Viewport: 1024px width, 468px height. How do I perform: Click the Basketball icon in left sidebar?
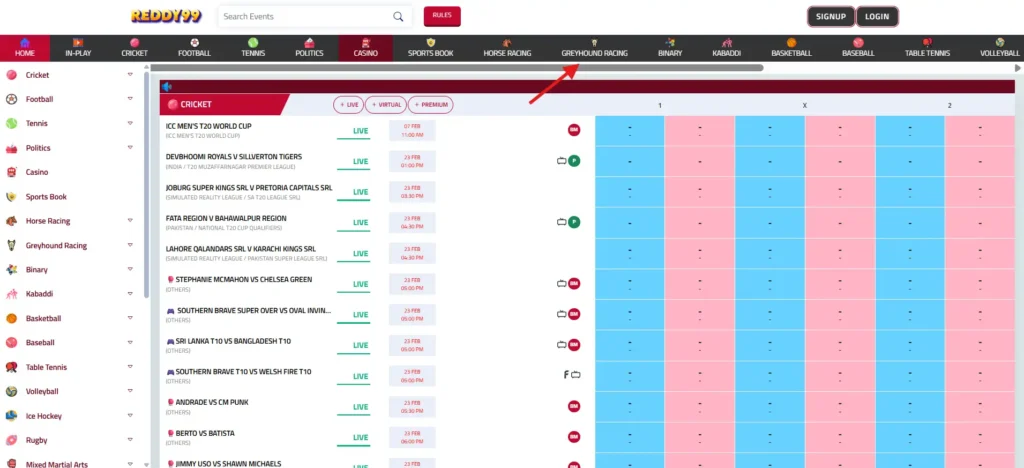coord(12,319)
